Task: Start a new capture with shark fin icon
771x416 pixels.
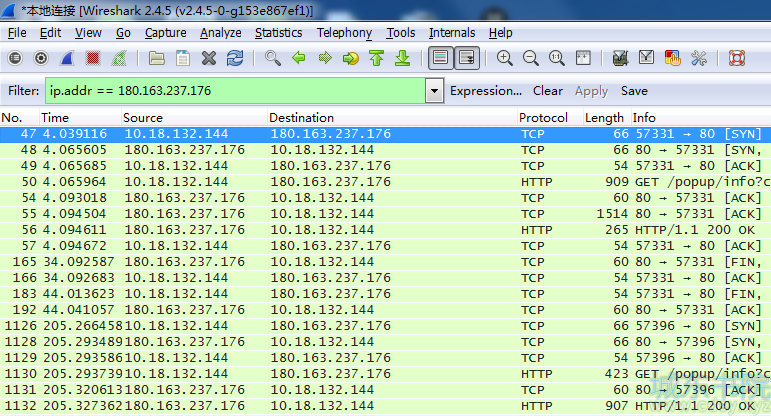Action: [x=67, y=59]
